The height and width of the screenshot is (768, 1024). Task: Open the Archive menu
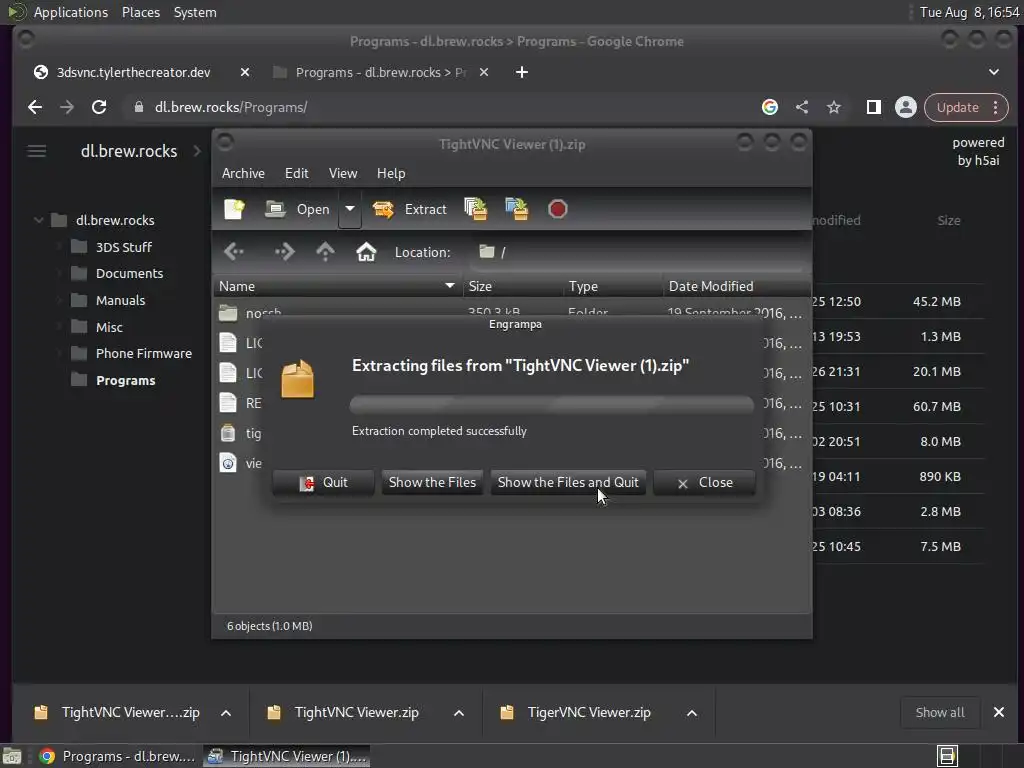coord(243,173)
